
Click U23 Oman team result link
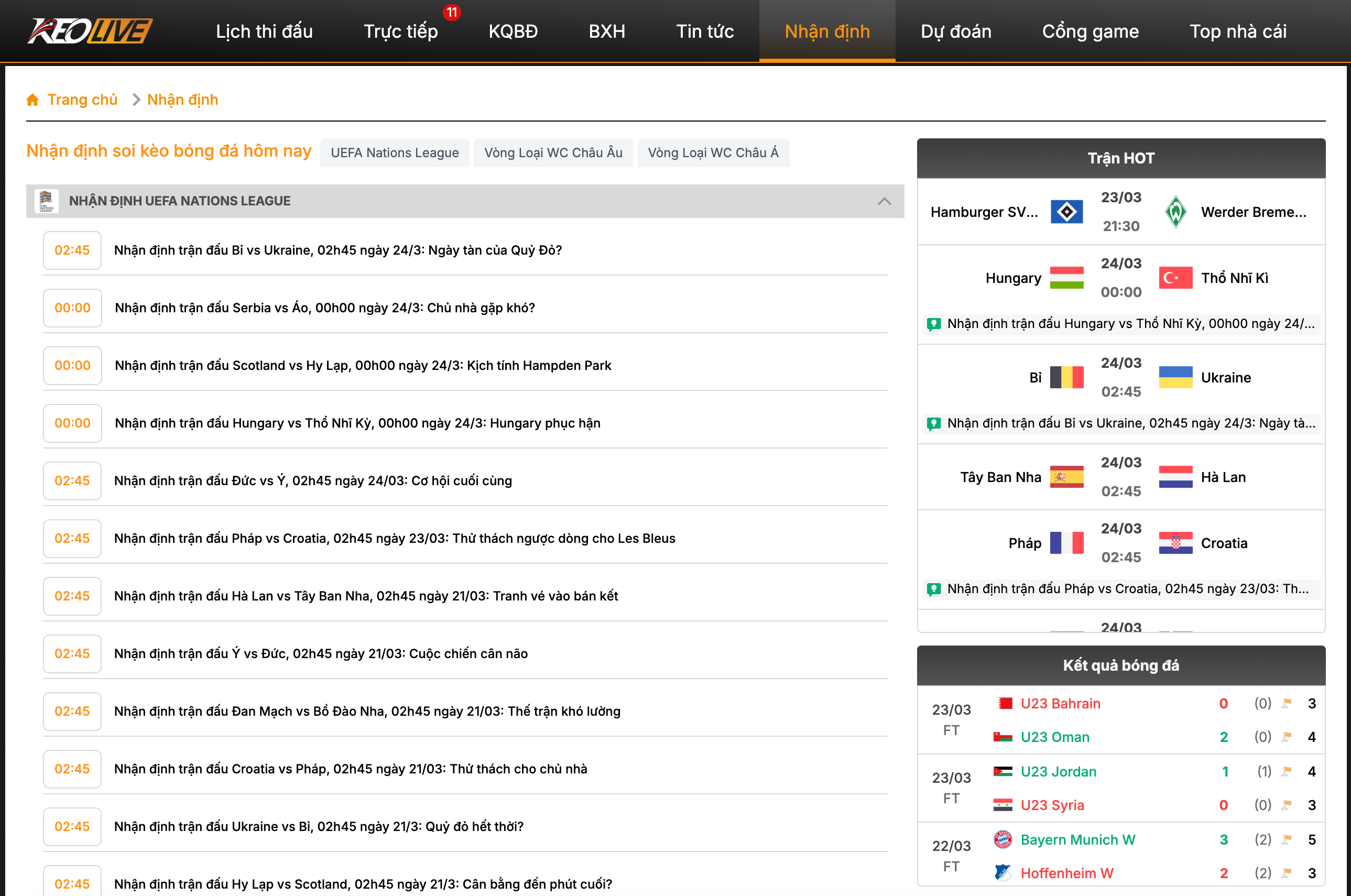click(1054, 737)
